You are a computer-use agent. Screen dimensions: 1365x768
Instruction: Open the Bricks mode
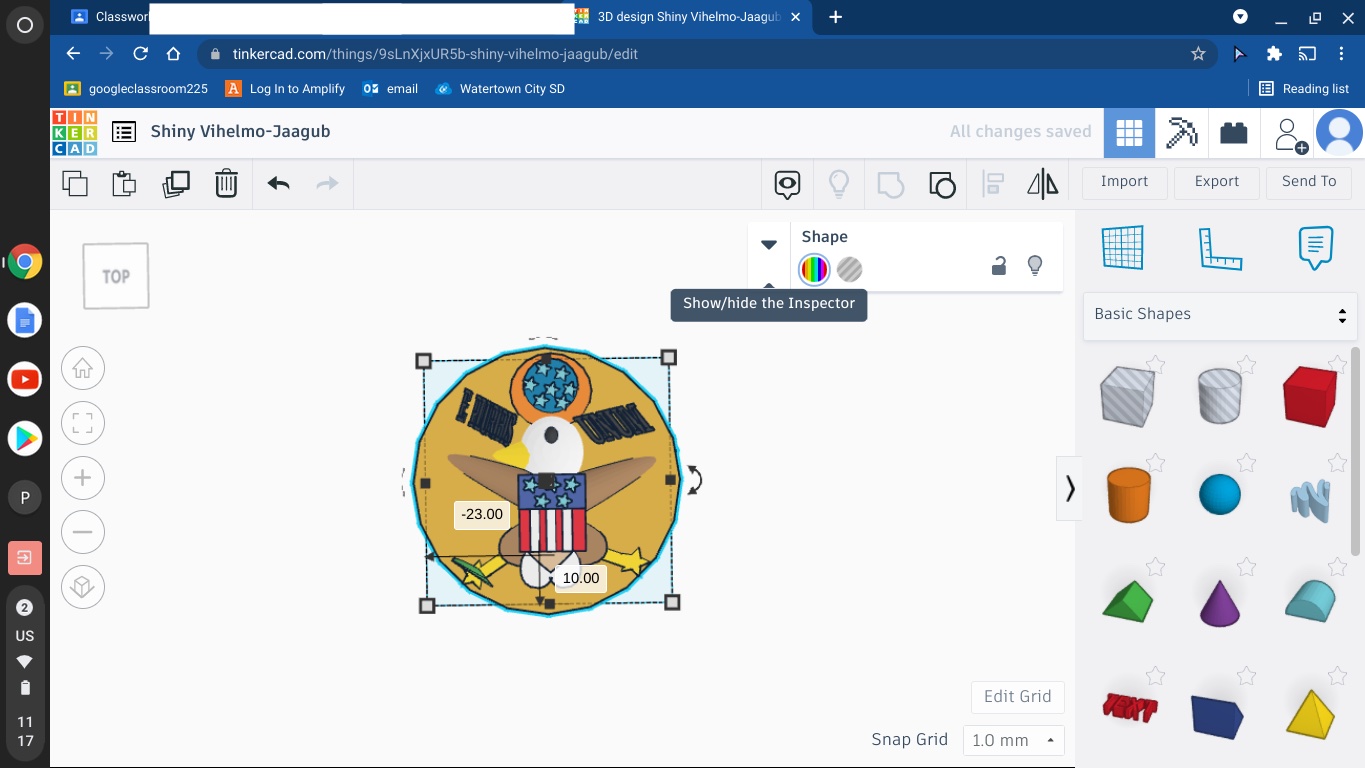[1234, 133]
